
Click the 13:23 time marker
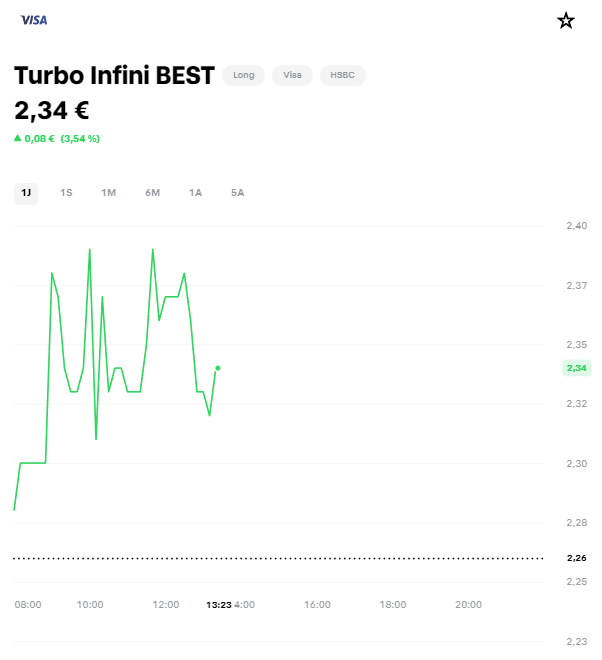point(218,604)
